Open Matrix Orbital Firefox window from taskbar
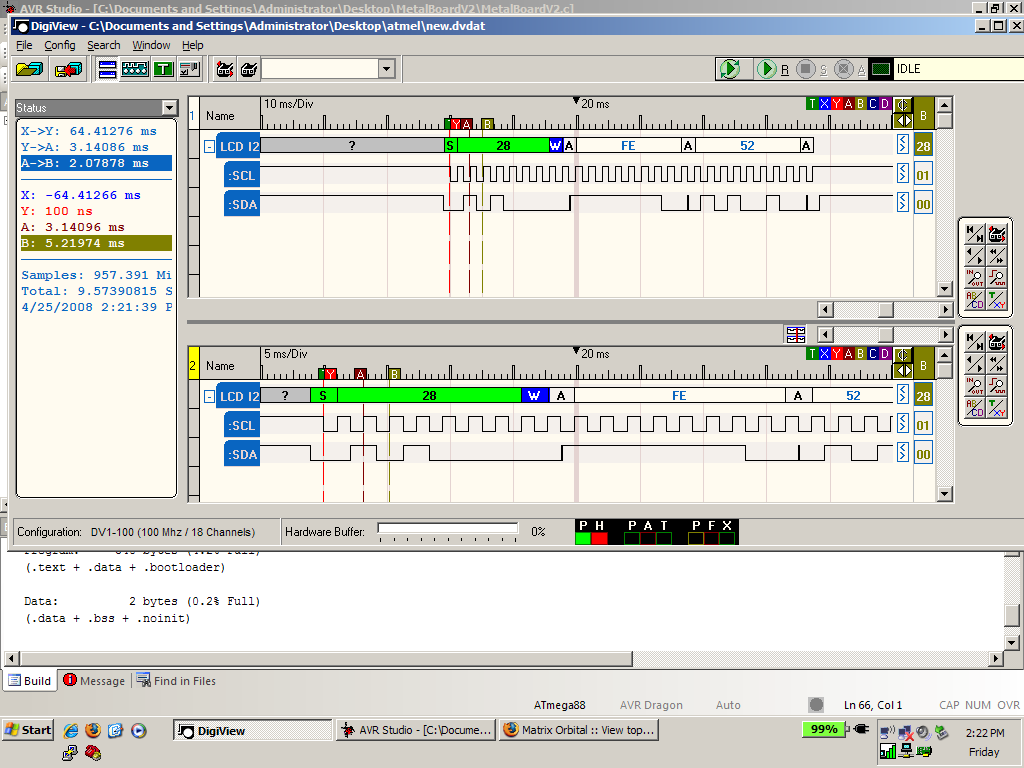 pyautogui.click(x=579, y=730)
